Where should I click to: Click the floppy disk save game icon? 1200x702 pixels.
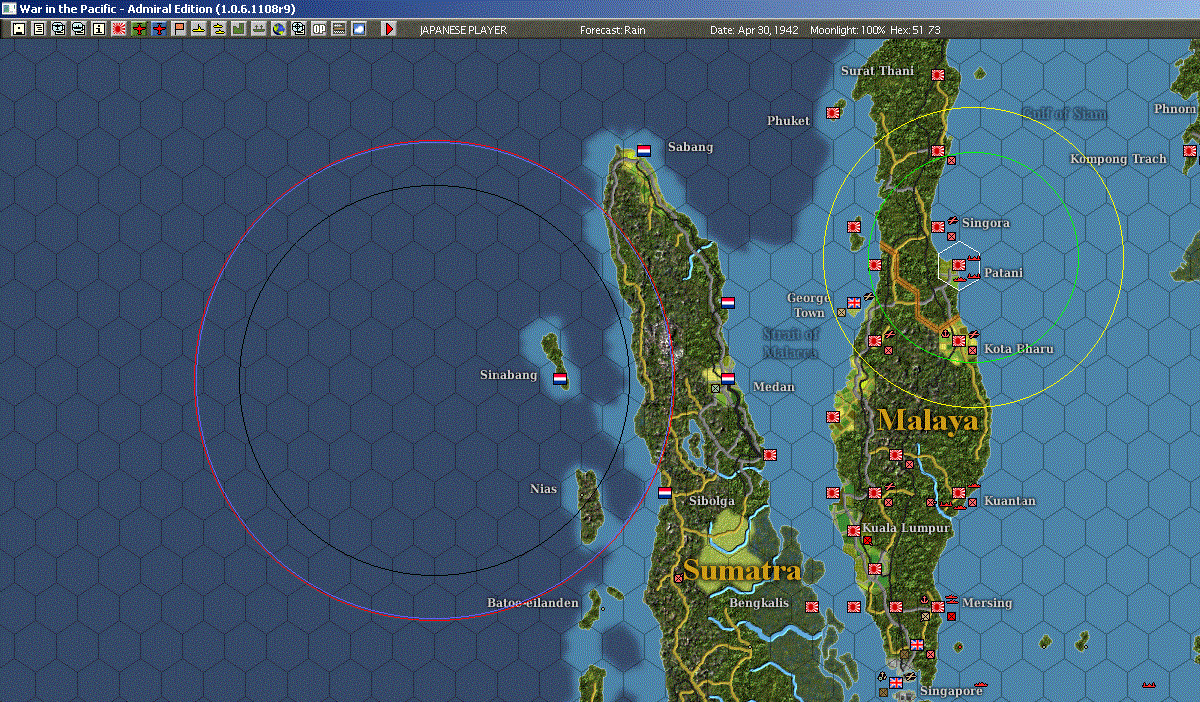point(18,29)
